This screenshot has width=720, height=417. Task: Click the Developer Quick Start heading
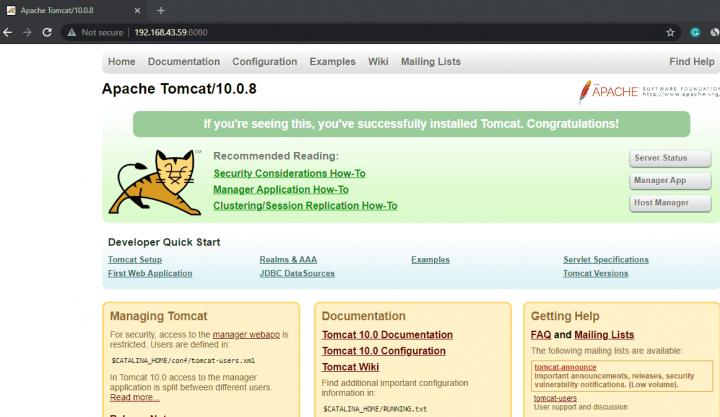point(164,242)
